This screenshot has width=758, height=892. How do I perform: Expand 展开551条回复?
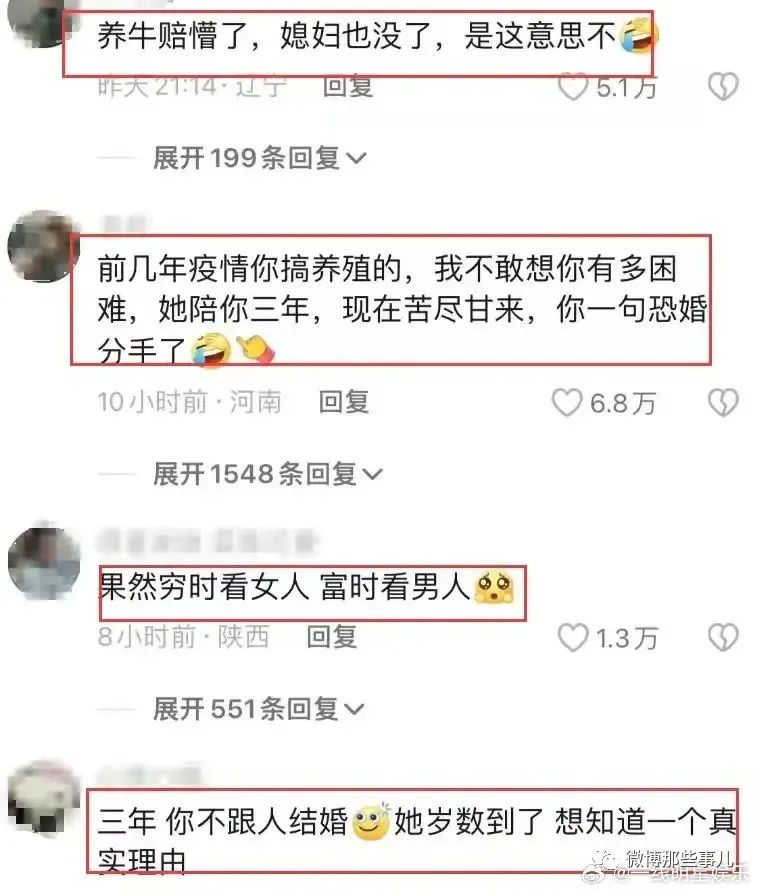(259, 709)
